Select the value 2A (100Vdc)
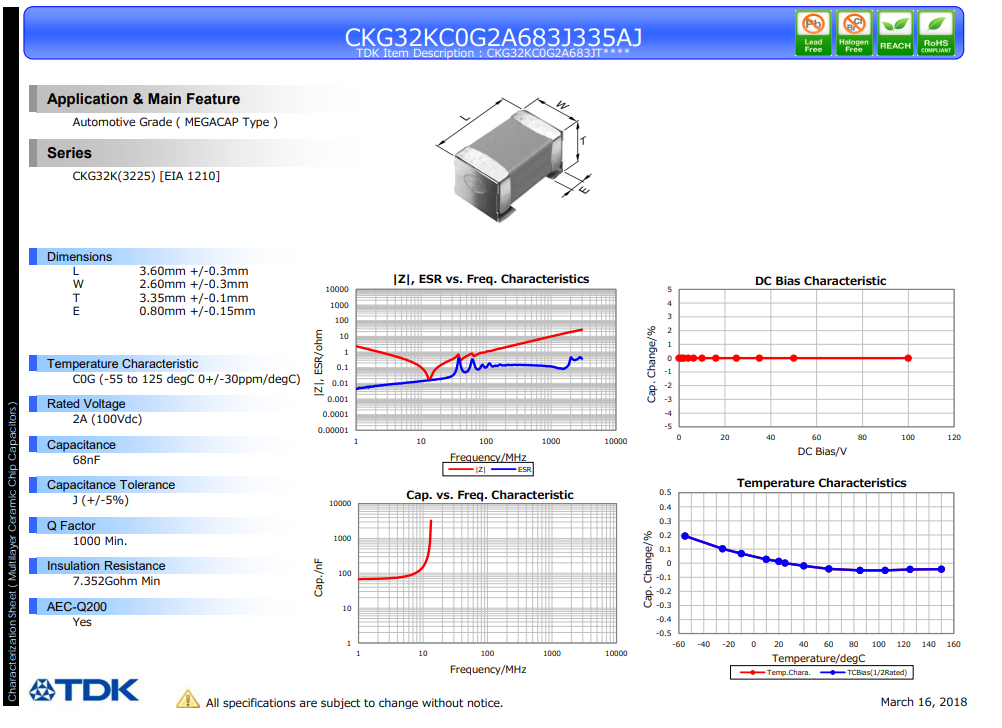Screen dimensions: 1002x728 tap(107, 419)
